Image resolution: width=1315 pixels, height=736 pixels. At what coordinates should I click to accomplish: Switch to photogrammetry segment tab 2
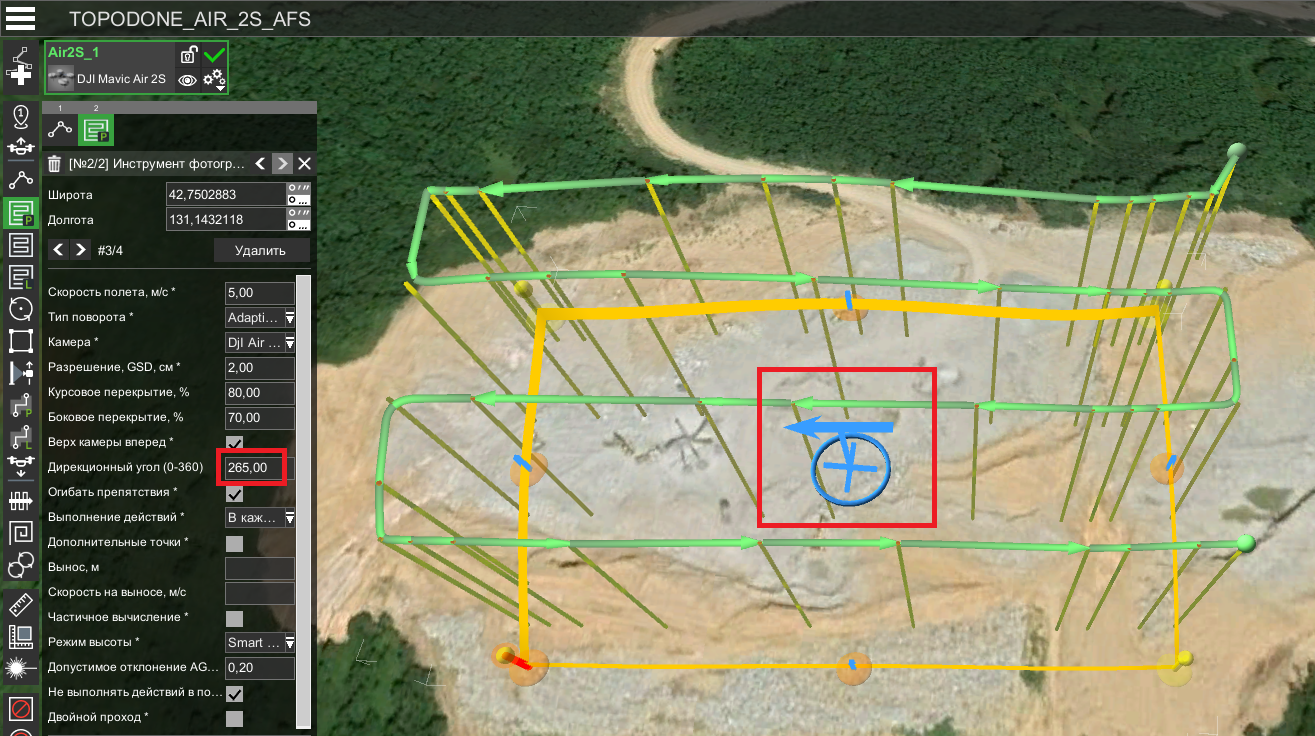click(x=97, y=128)
